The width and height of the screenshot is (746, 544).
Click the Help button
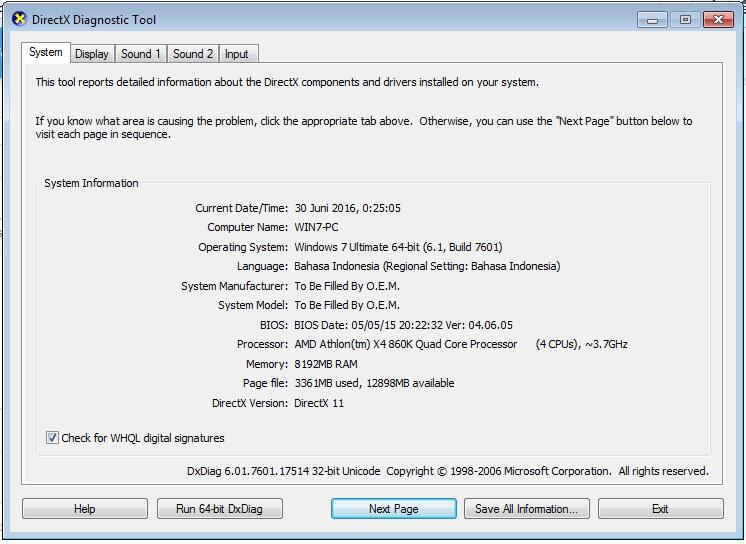[85, 509]
